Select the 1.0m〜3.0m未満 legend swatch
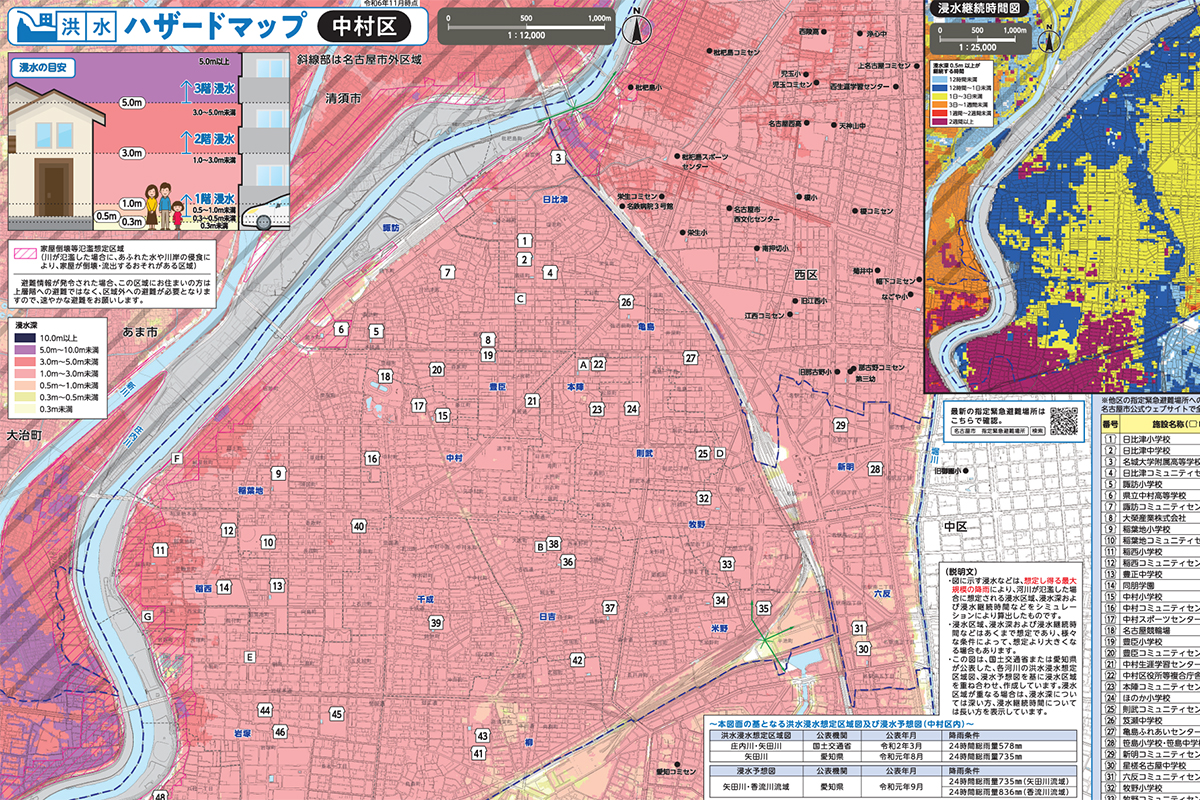Image resolution: width=1200 pixels, height=800 pixels. 27,373
